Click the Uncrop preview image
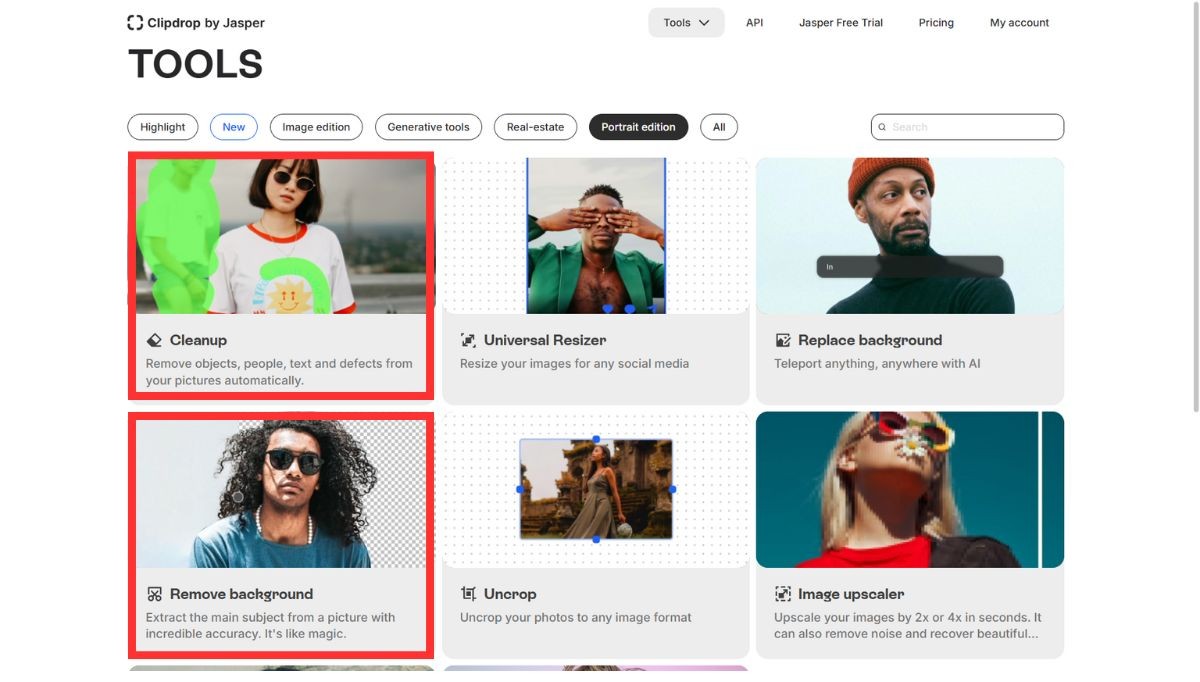This screenshot has width=1200, height=682. click(596, 490)
